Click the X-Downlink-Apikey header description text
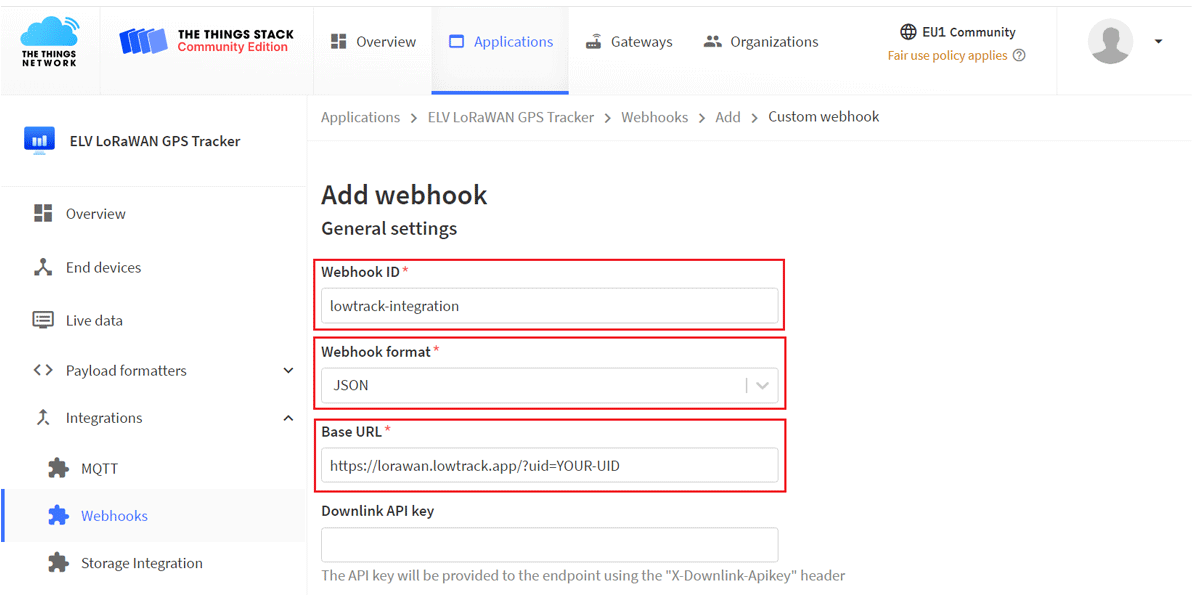Image resolution: width=1200 pixels, height=600 pixels. [583, 576]
